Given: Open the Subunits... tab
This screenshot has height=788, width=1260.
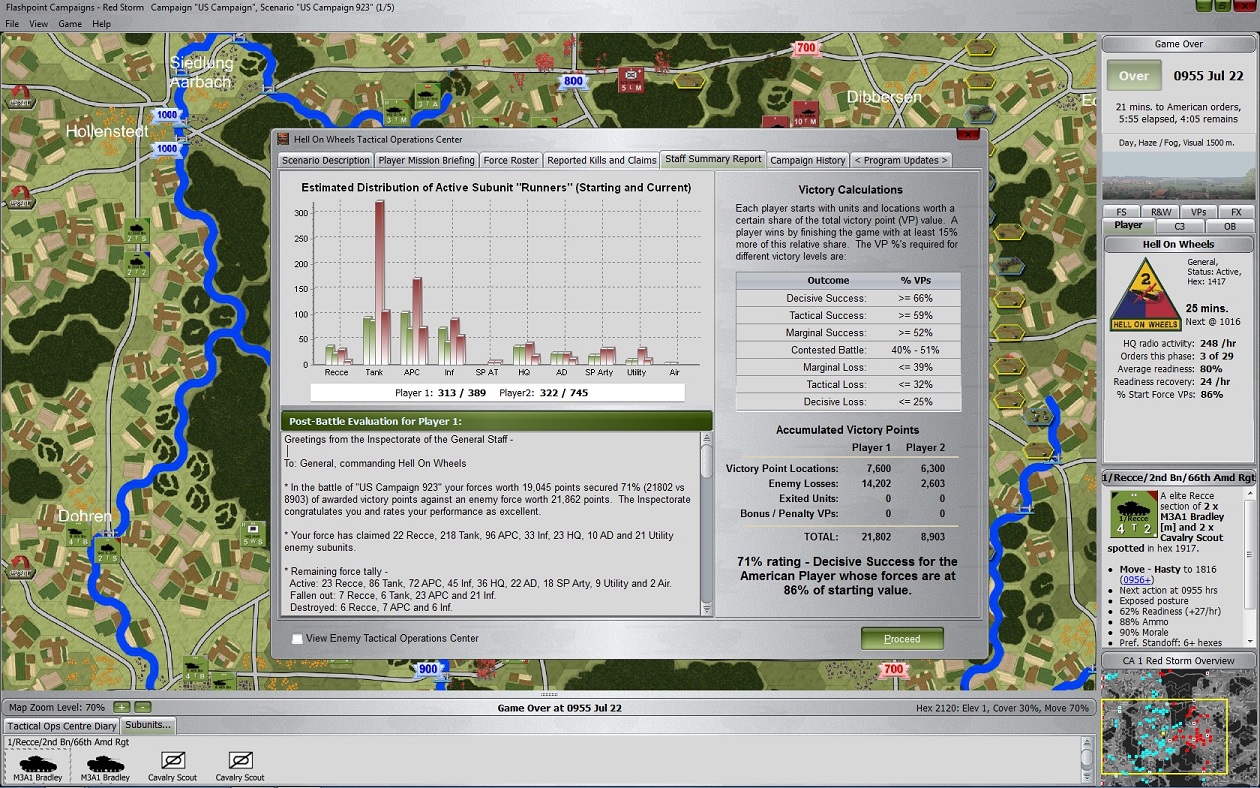Looking at the screenshot, I should tap(149, 725).
